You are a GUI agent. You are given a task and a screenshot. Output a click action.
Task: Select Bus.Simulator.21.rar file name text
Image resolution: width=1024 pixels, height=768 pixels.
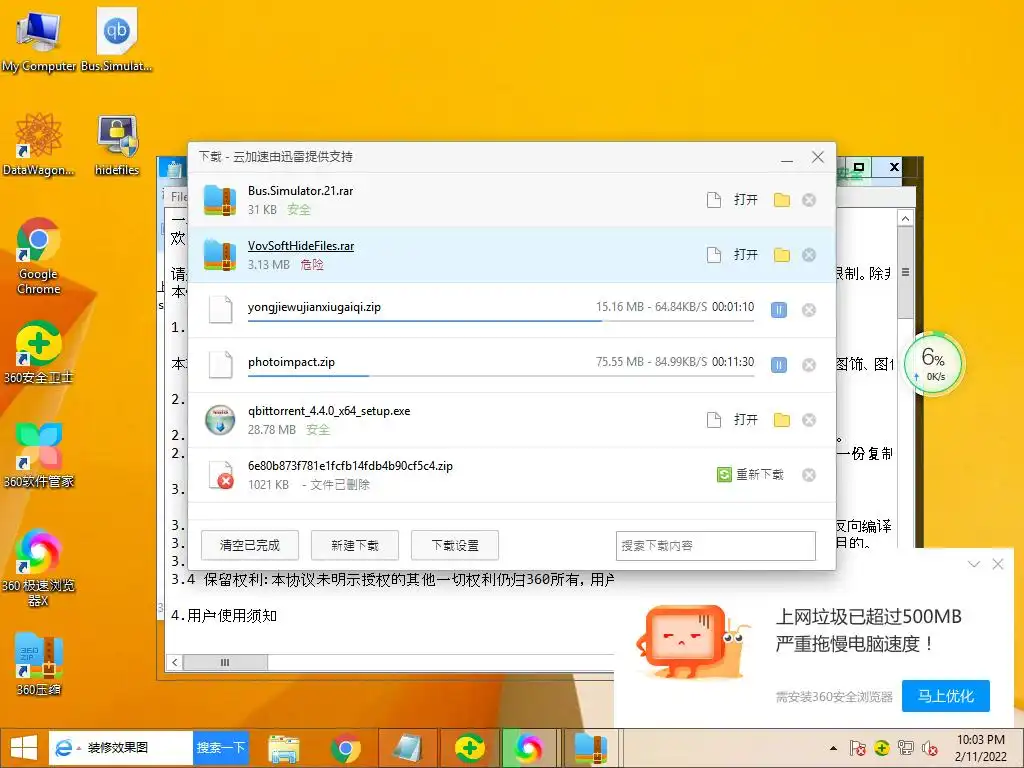300,191
